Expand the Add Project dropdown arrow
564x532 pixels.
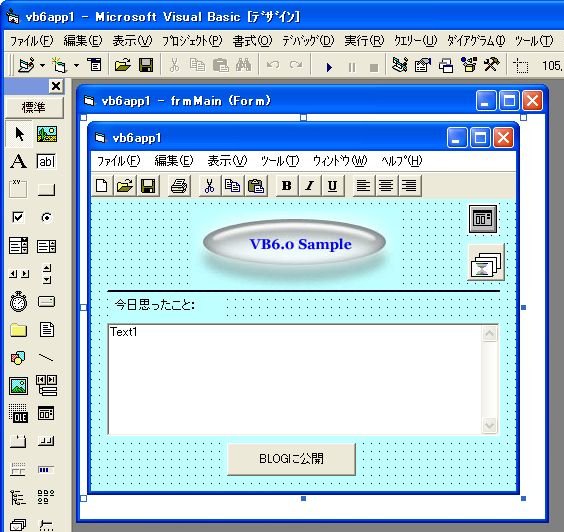tap(42, 65)
